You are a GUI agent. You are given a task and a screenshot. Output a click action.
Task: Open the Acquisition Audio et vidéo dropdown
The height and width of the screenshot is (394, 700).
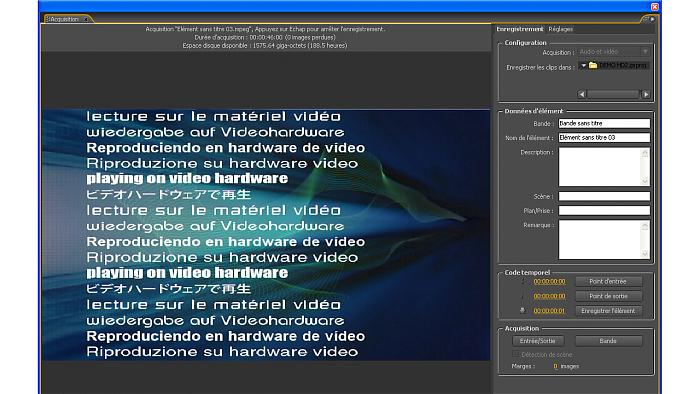tap(613, 52)
